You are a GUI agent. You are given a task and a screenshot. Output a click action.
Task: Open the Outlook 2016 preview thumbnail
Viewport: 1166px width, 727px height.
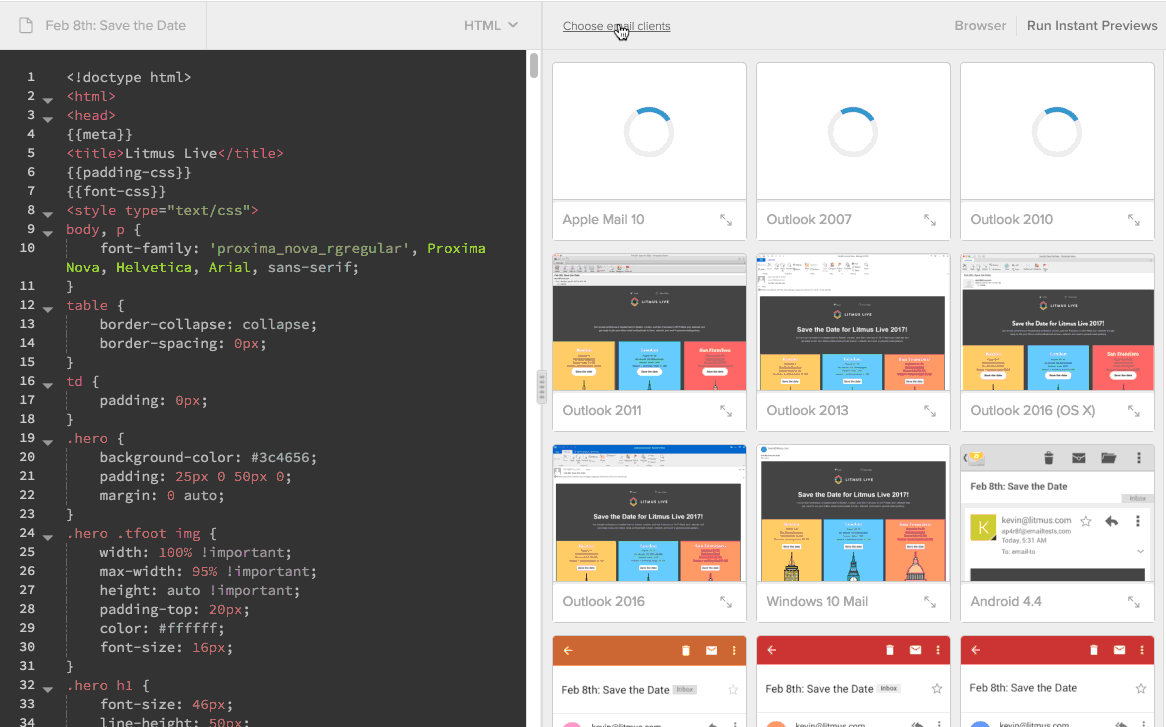tap(649, 514)
